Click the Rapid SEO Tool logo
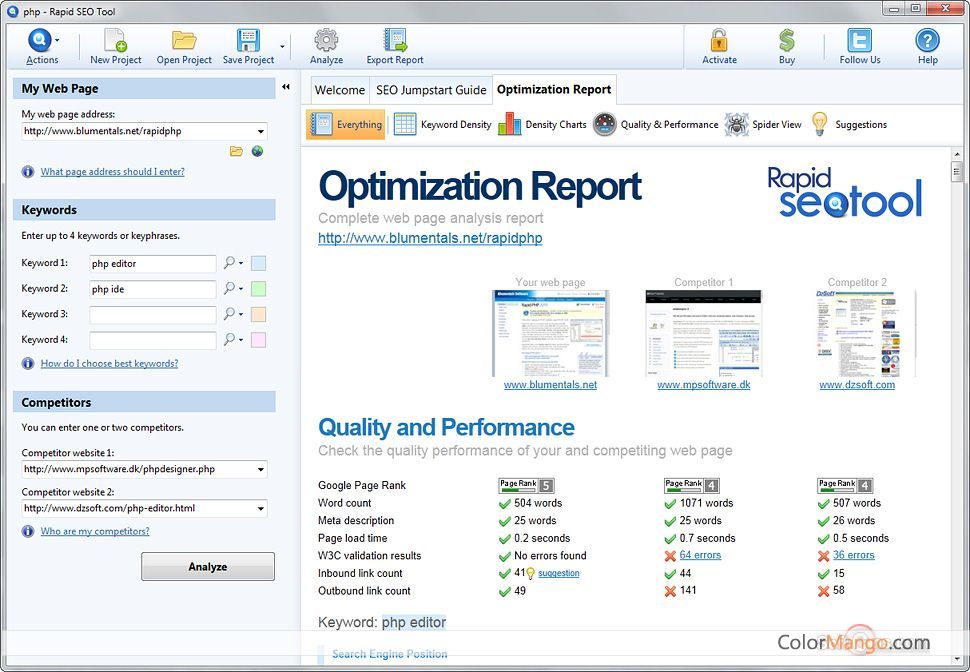 (844, 192)
